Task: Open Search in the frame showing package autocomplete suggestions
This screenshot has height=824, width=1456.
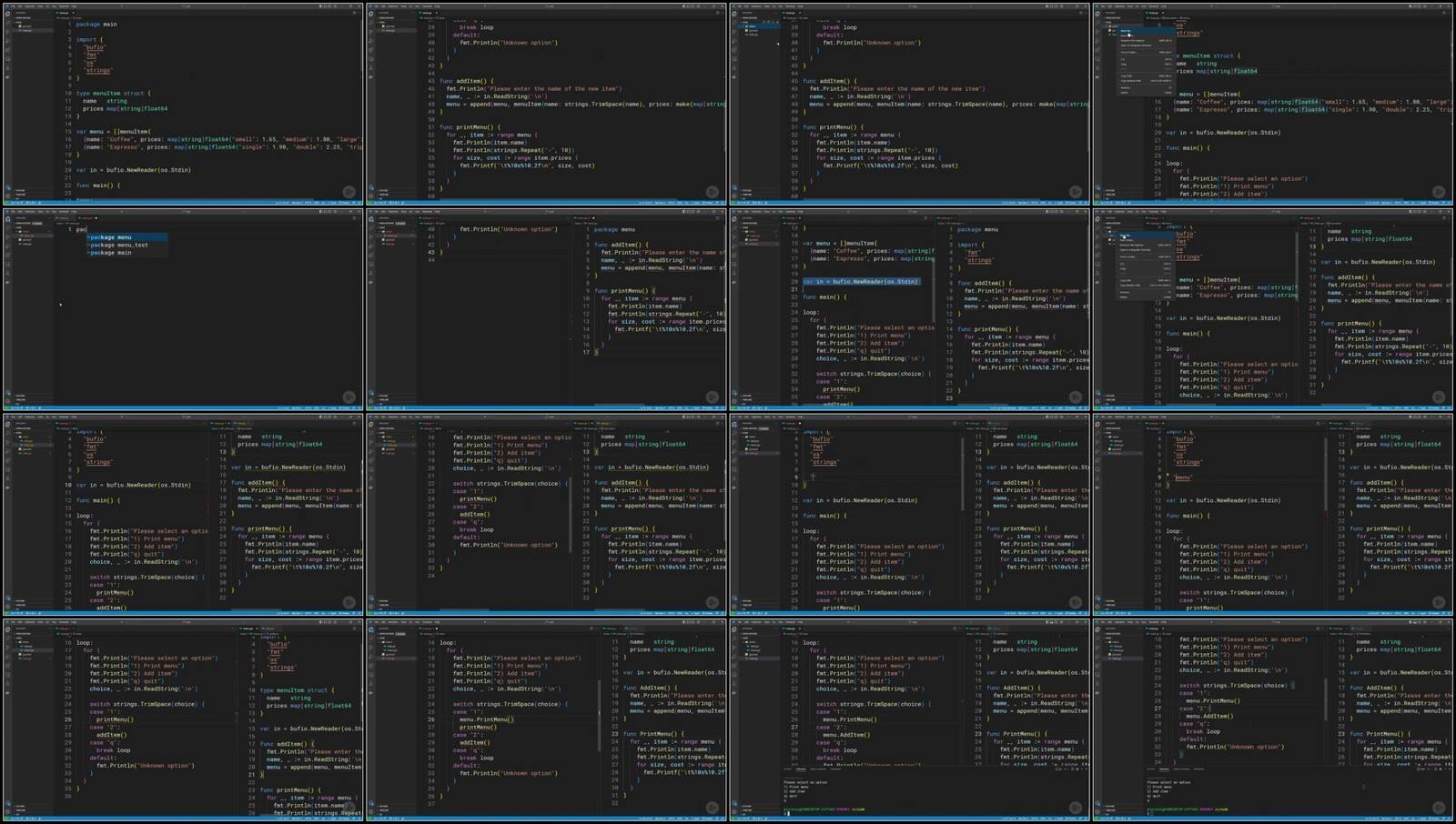Action: [7, 226]
